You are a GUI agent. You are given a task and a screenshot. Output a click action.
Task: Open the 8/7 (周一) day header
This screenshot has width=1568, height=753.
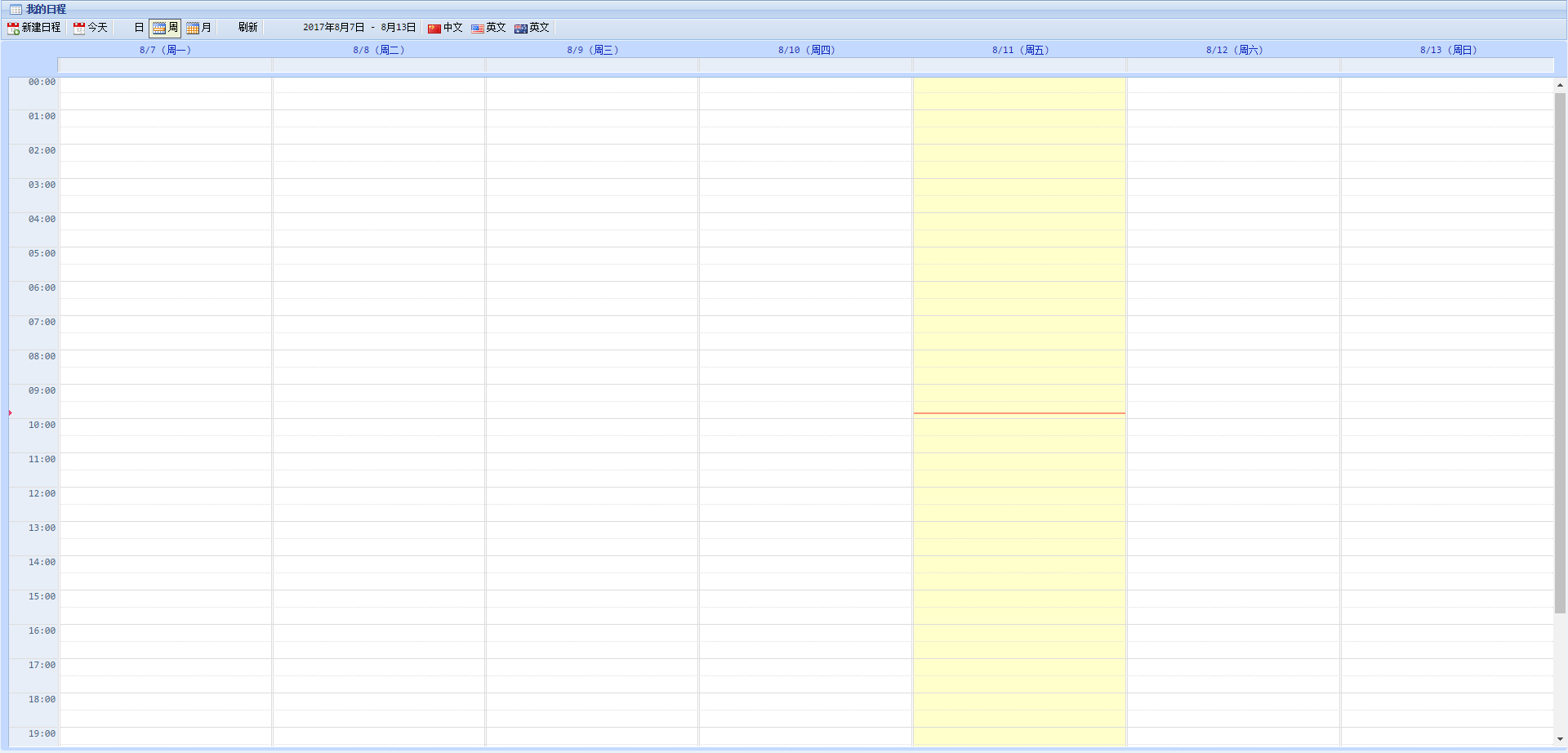(165, 50)
